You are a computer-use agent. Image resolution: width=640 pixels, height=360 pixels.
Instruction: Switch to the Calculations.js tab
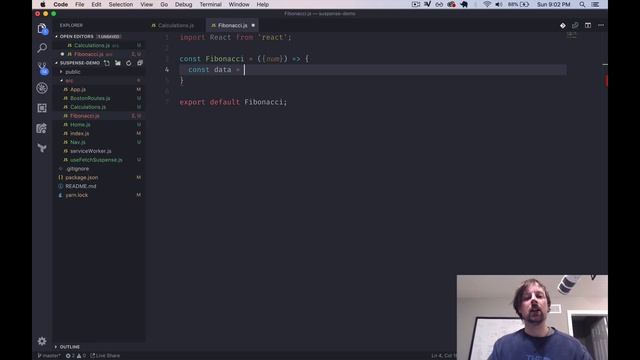point(176,25)
